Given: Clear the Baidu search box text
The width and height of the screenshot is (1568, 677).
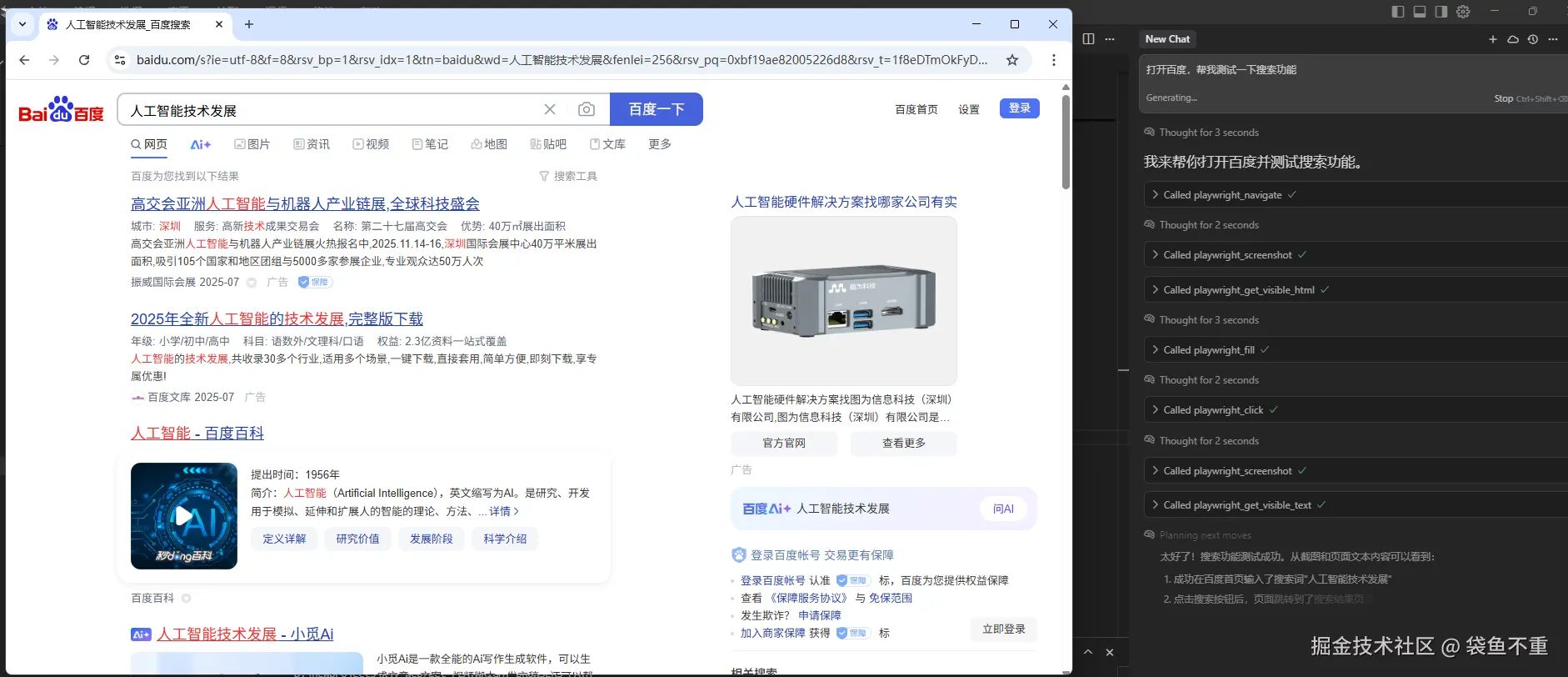Looking at the screenshot, I should point(550,109).
